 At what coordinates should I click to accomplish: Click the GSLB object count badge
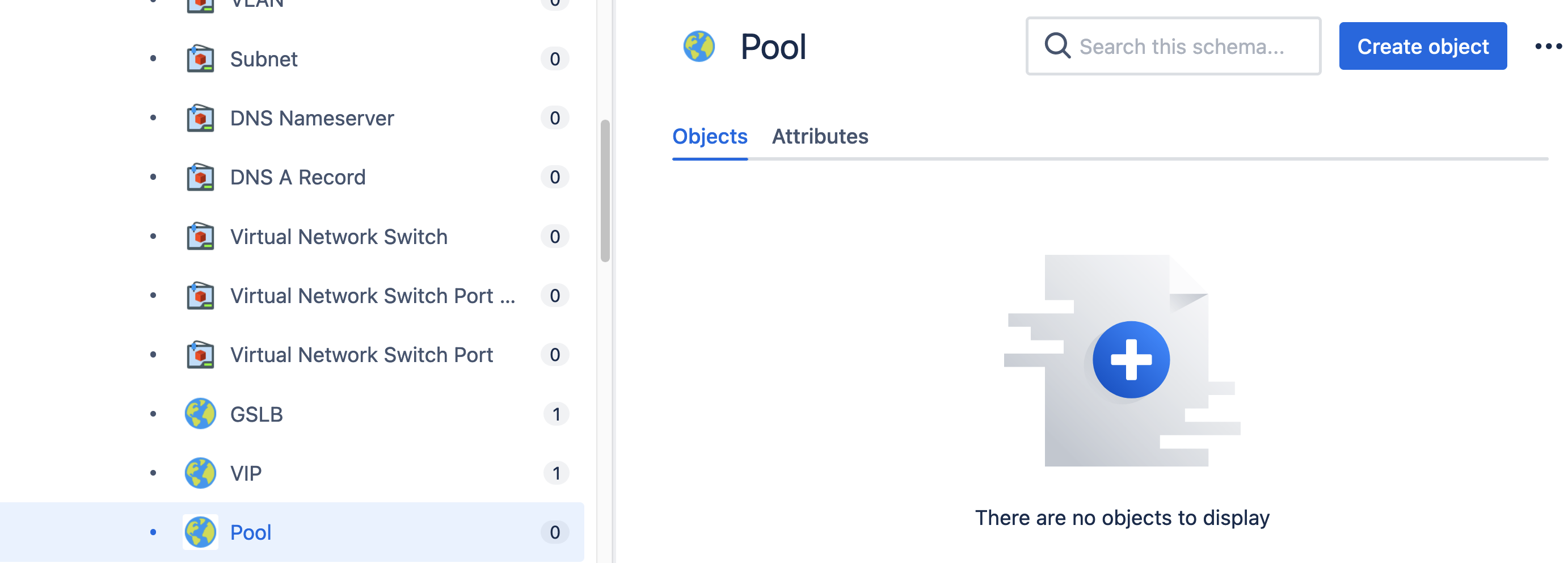click(x=556, y=414)
